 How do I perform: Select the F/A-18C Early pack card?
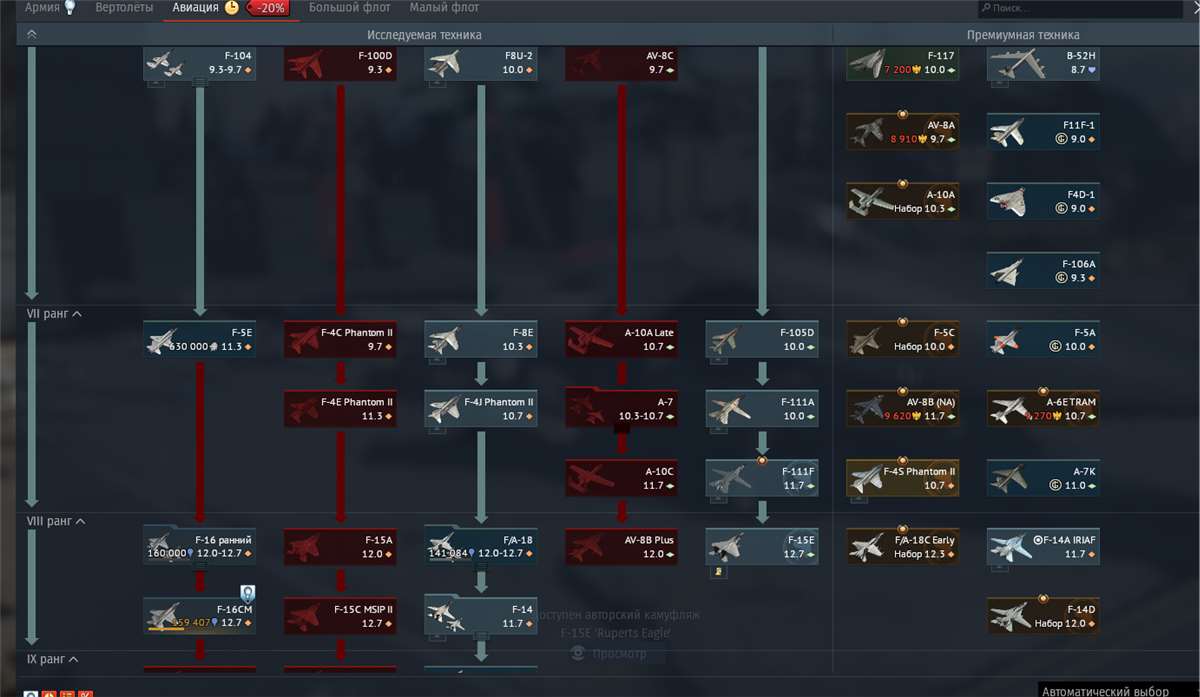click(x=903, y=546)
